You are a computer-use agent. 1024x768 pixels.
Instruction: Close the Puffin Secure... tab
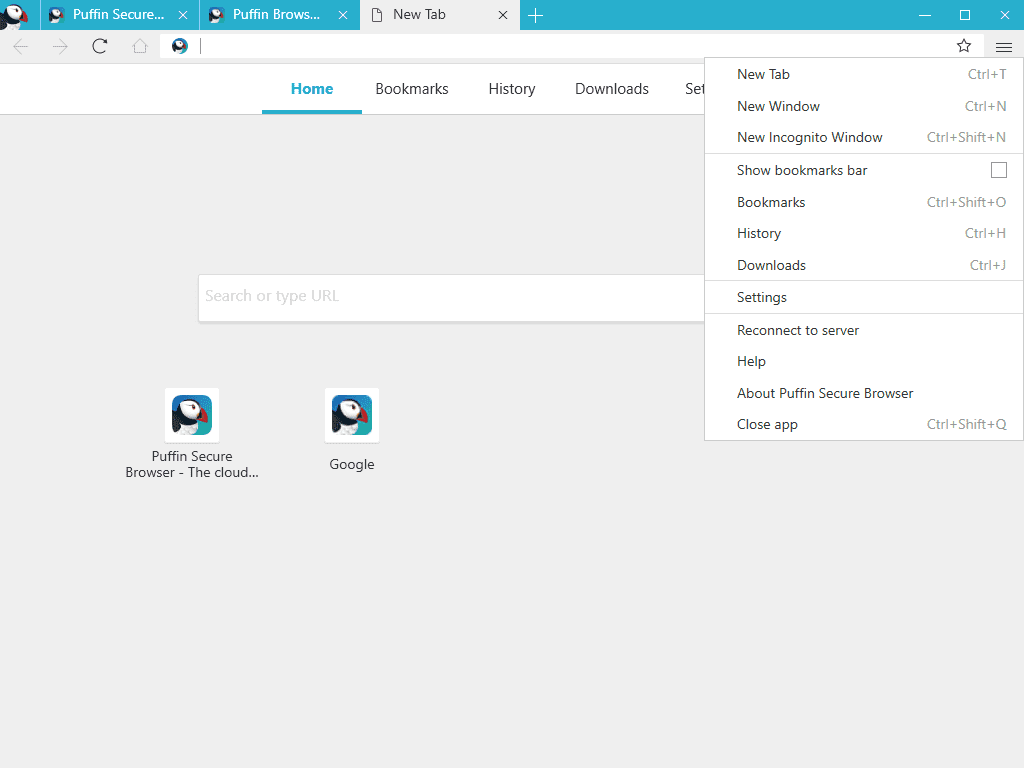(183, 15)
